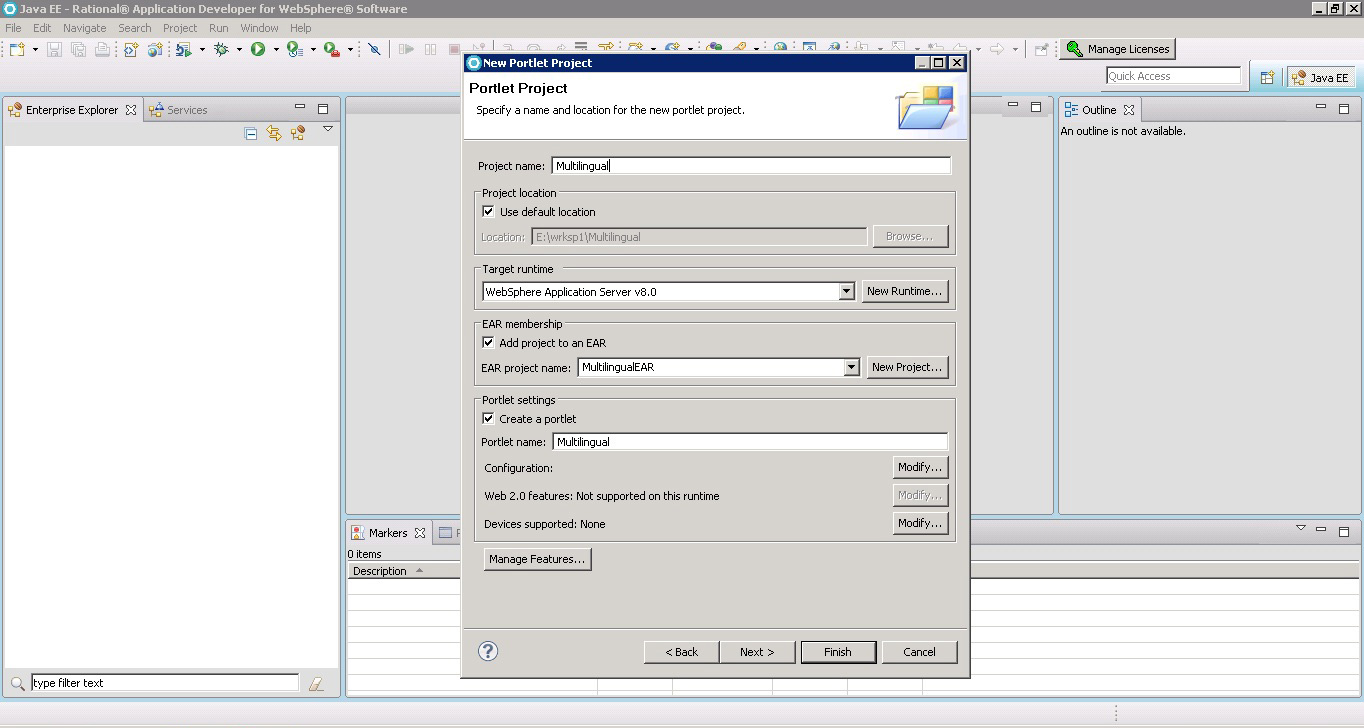
Task: Minimize the Outline view panel
Action: tap(1321, 107)
